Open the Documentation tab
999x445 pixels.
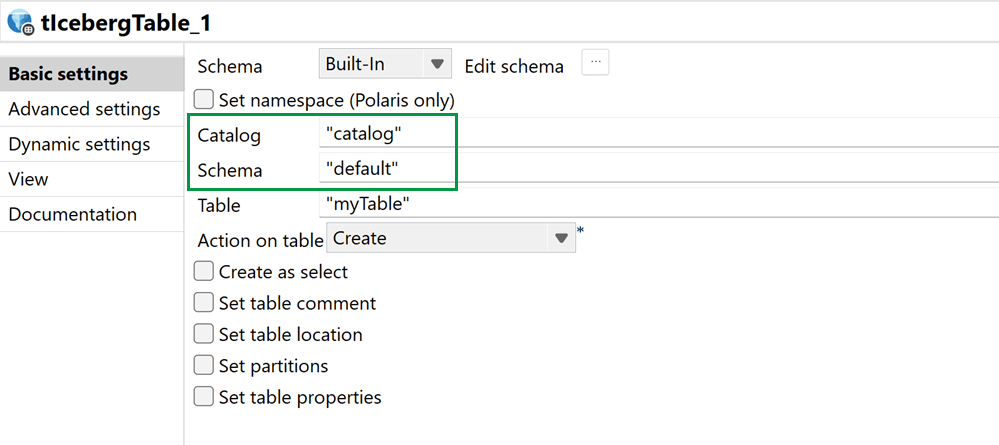pyautogui.click(x=72, y=214)
